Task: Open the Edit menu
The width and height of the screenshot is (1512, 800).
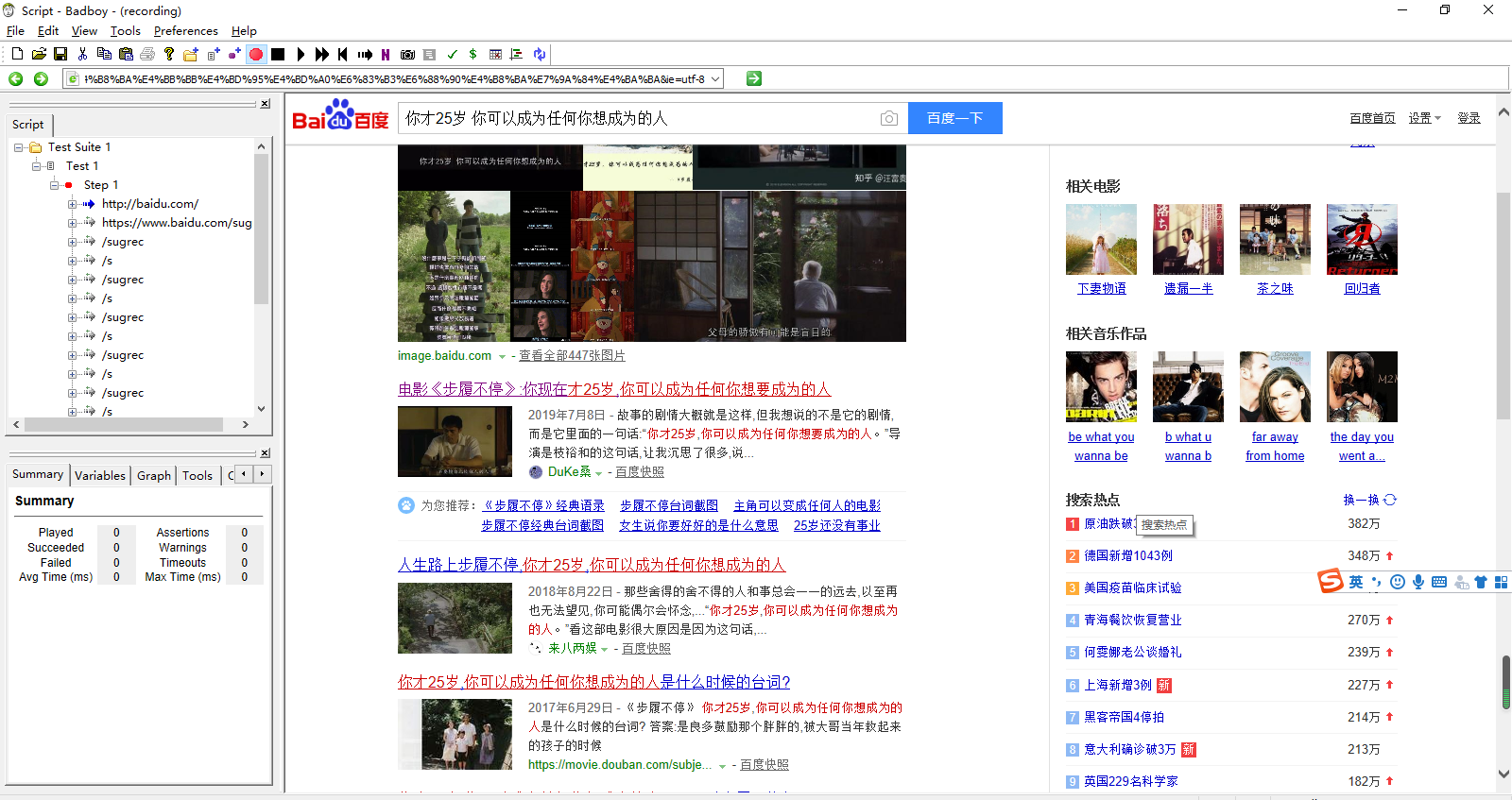Action: tap(48, 30)
